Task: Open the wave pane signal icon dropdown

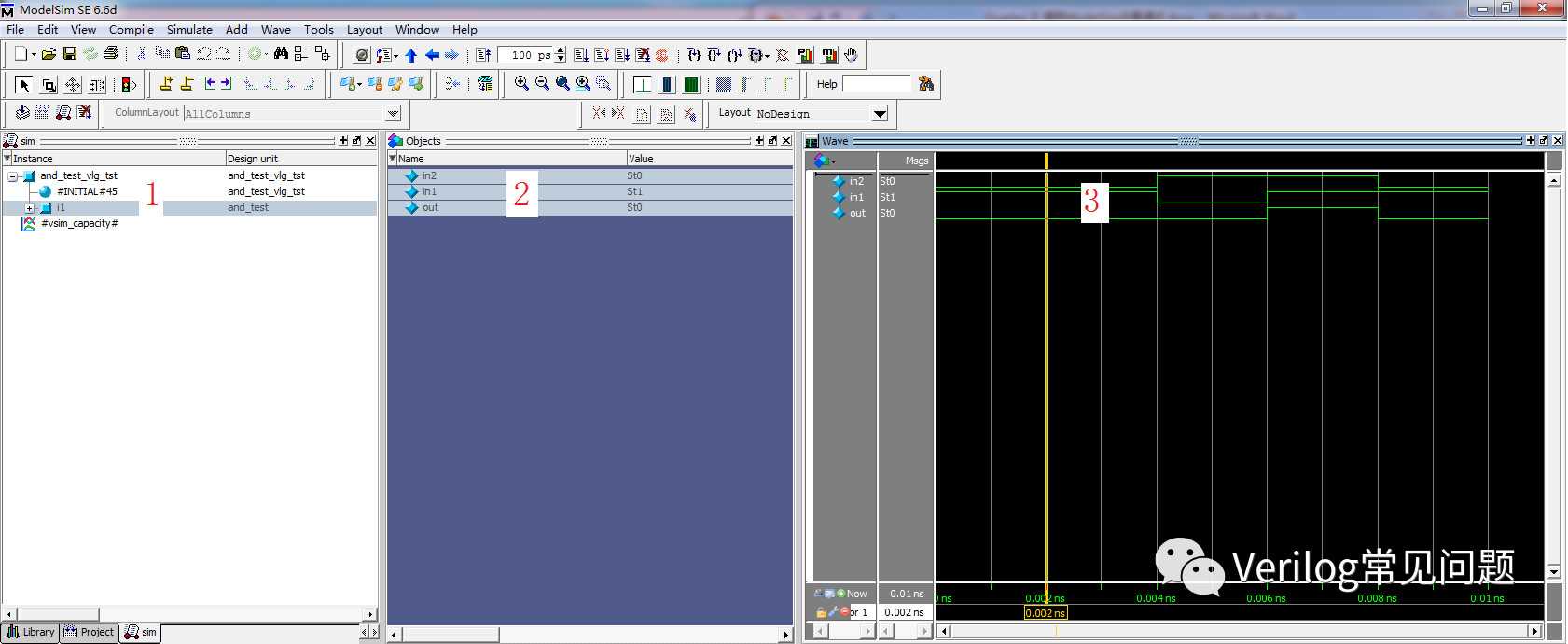Action: pyautogui.click(x=833, y=161)
